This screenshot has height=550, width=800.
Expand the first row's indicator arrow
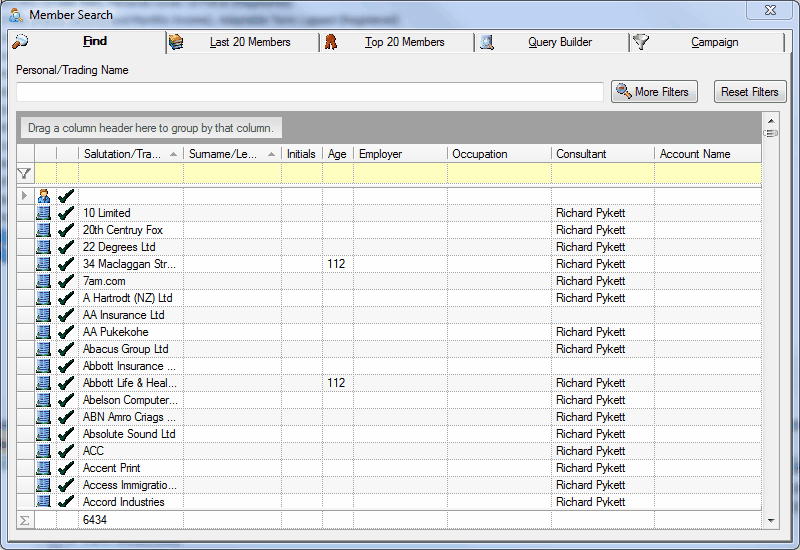point(24,195)
